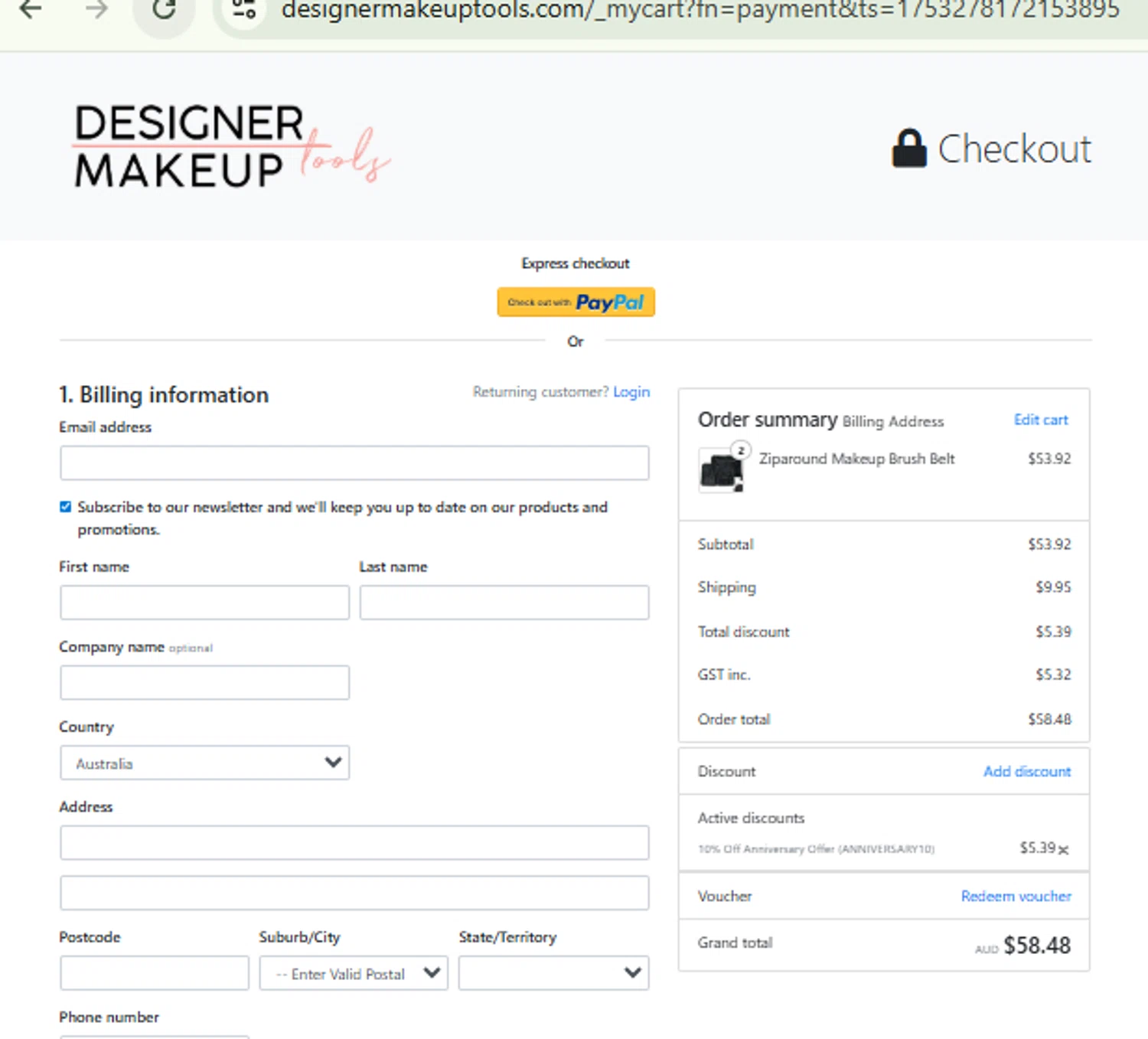The width and height of the screenshot is (1148, 1039).
Task: Focus the Company name field
Action: point(204,682)
